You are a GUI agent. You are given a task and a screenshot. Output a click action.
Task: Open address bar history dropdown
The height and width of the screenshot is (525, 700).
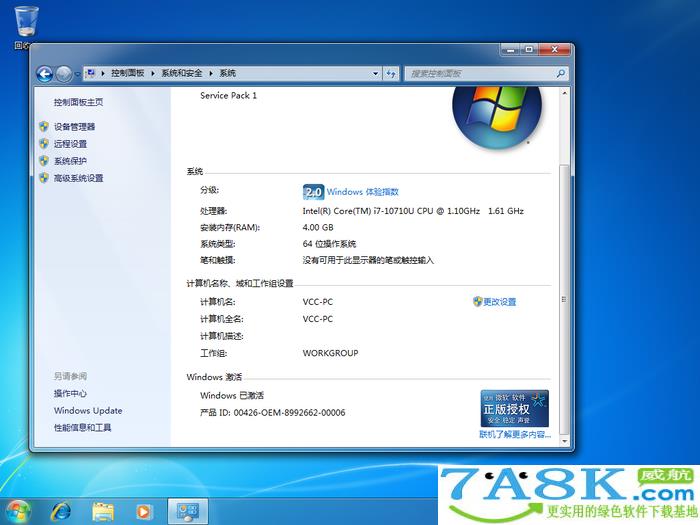point(375,73)
